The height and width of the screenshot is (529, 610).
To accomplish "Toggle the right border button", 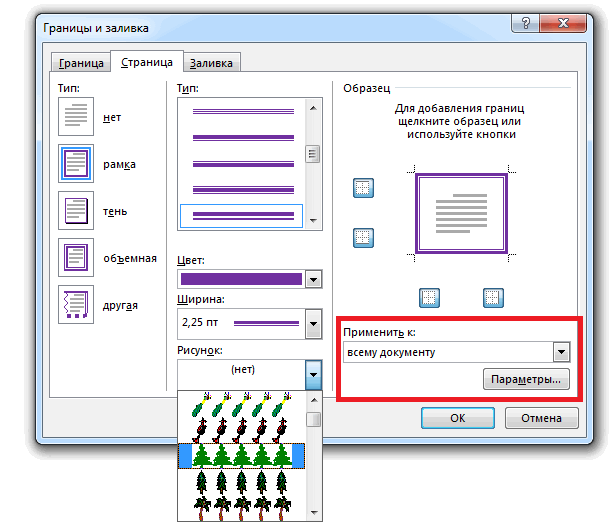I will [492, 297].
